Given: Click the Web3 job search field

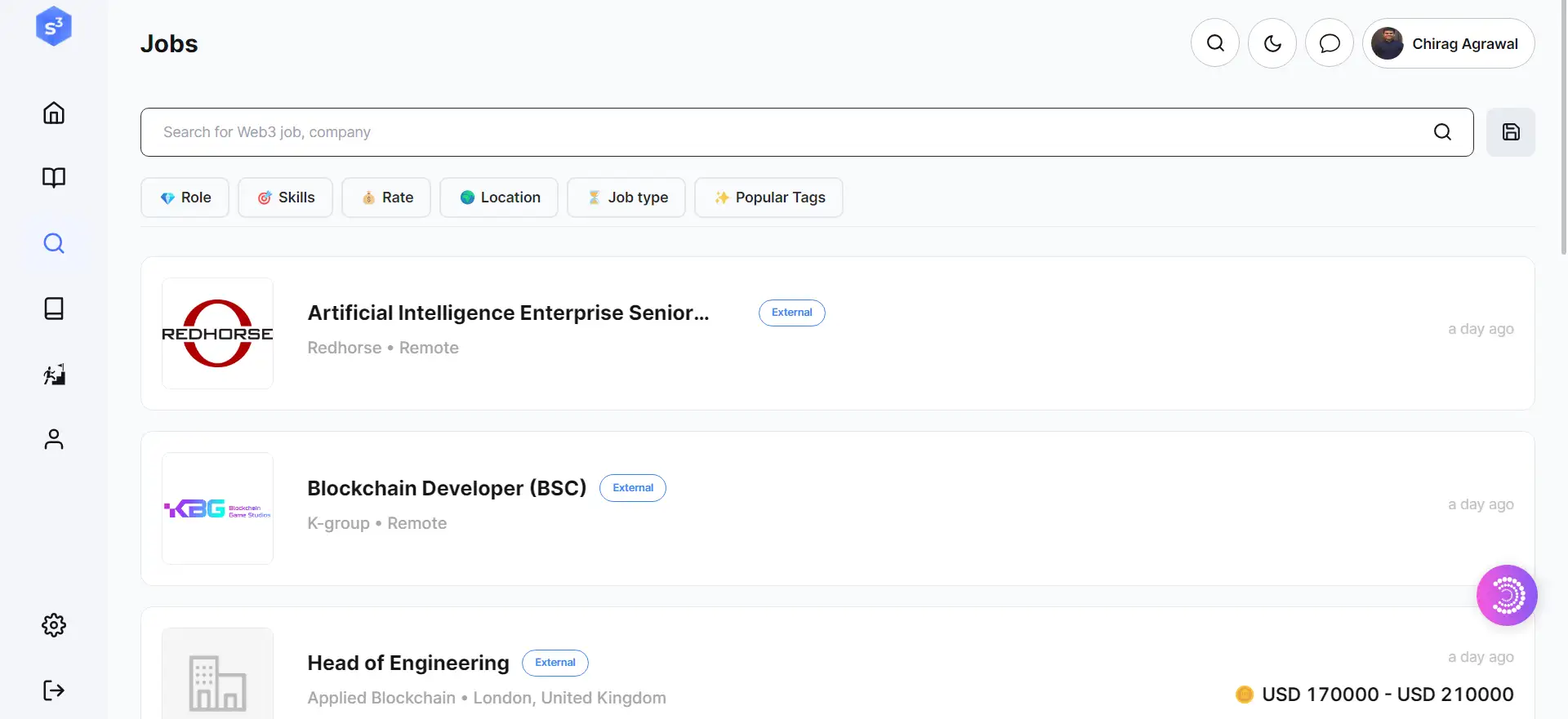Looking at the screenshot, I should point(784,132).
